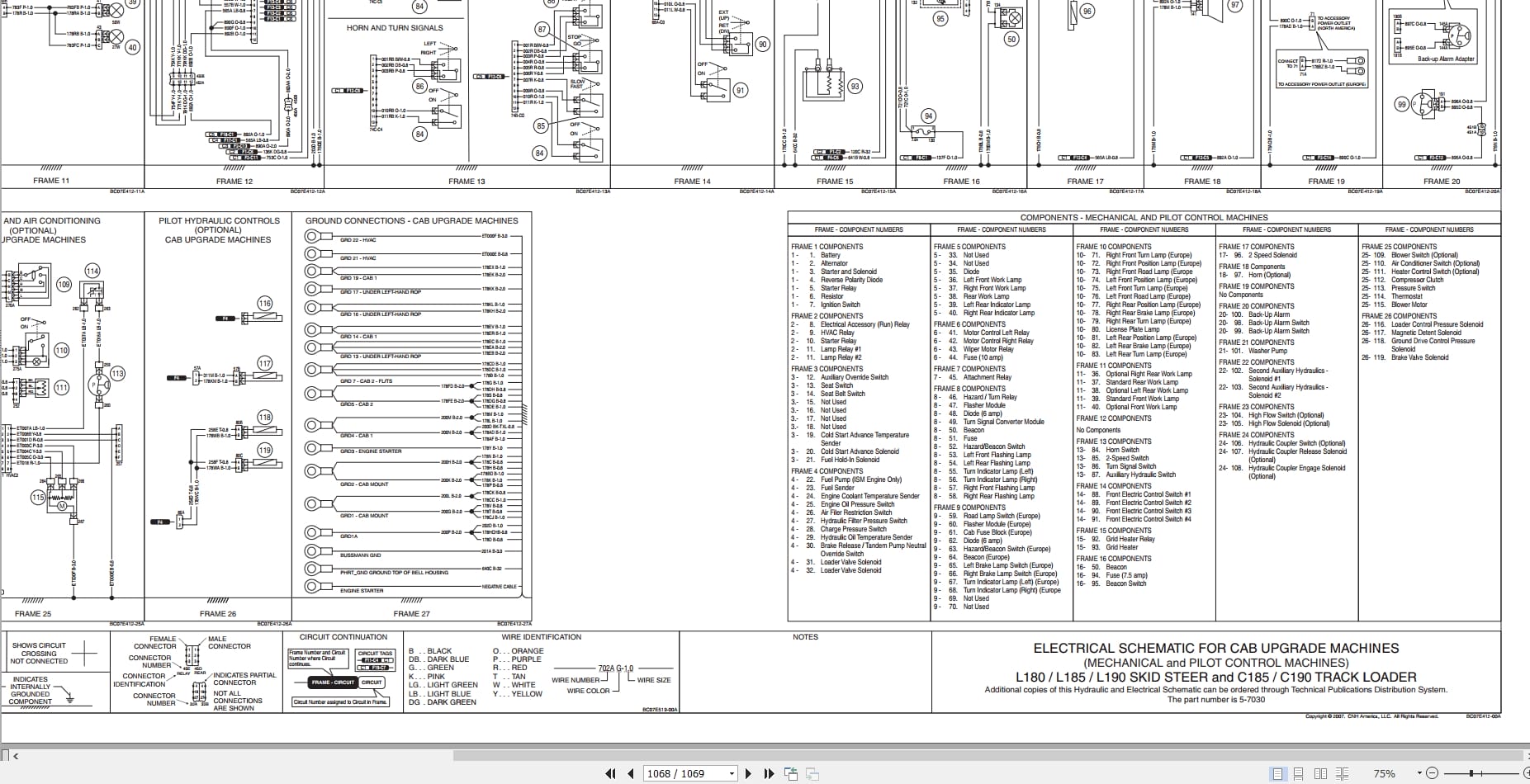Screen dimensions: 1530x784
Task: Click the Back-up Alarm Adapter label
Action: 1446,59
